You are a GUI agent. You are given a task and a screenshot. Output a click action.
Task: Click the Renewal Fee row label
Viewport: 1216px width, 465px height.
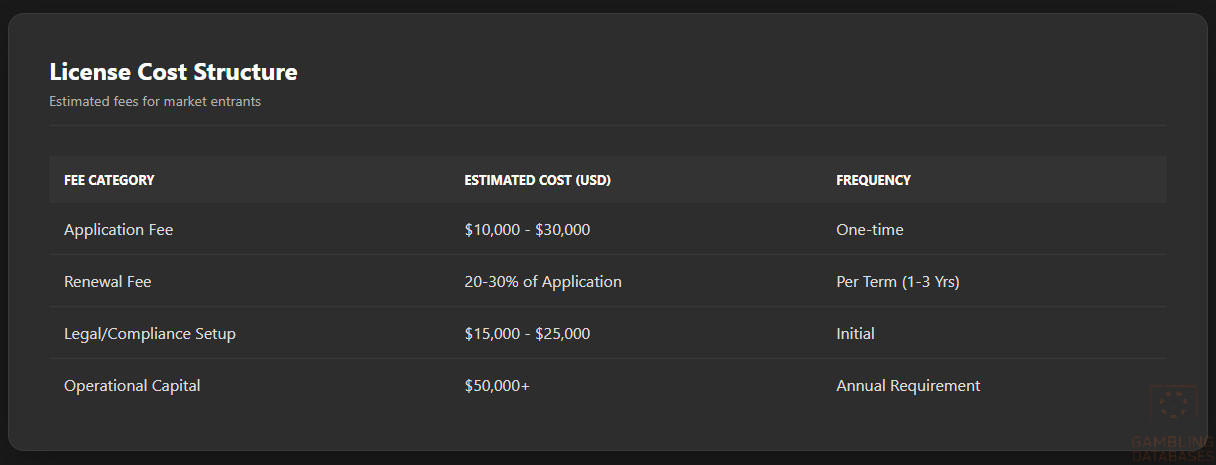tap(107, 282)
